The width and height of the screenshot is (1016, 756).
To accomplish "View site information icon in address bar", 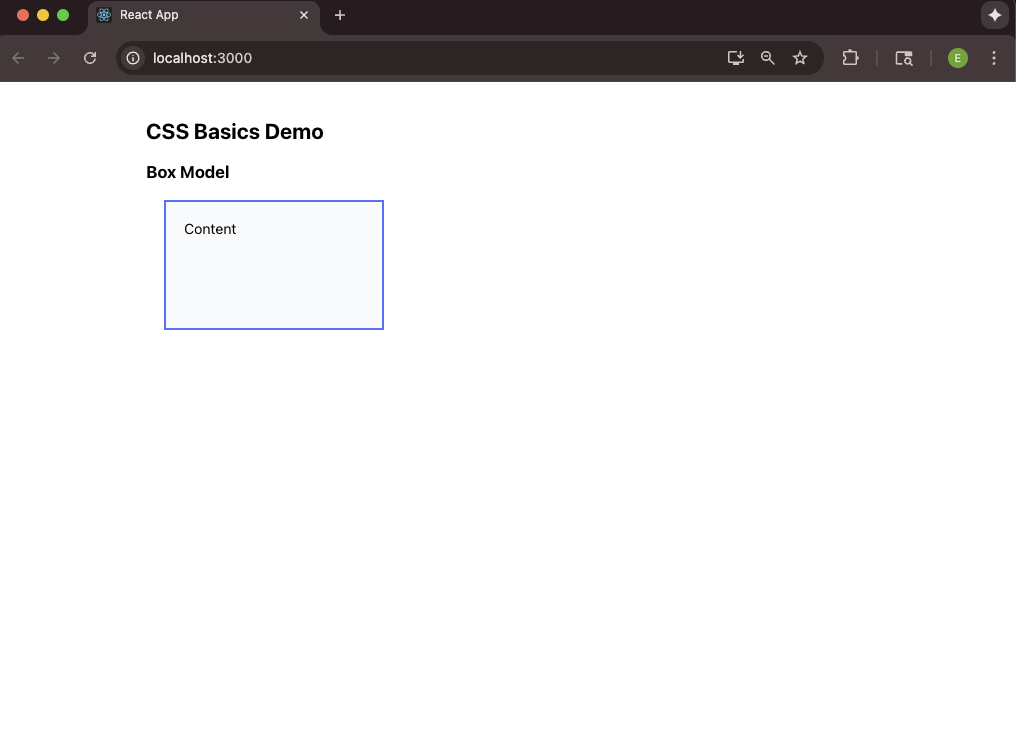I will point(133,58).
